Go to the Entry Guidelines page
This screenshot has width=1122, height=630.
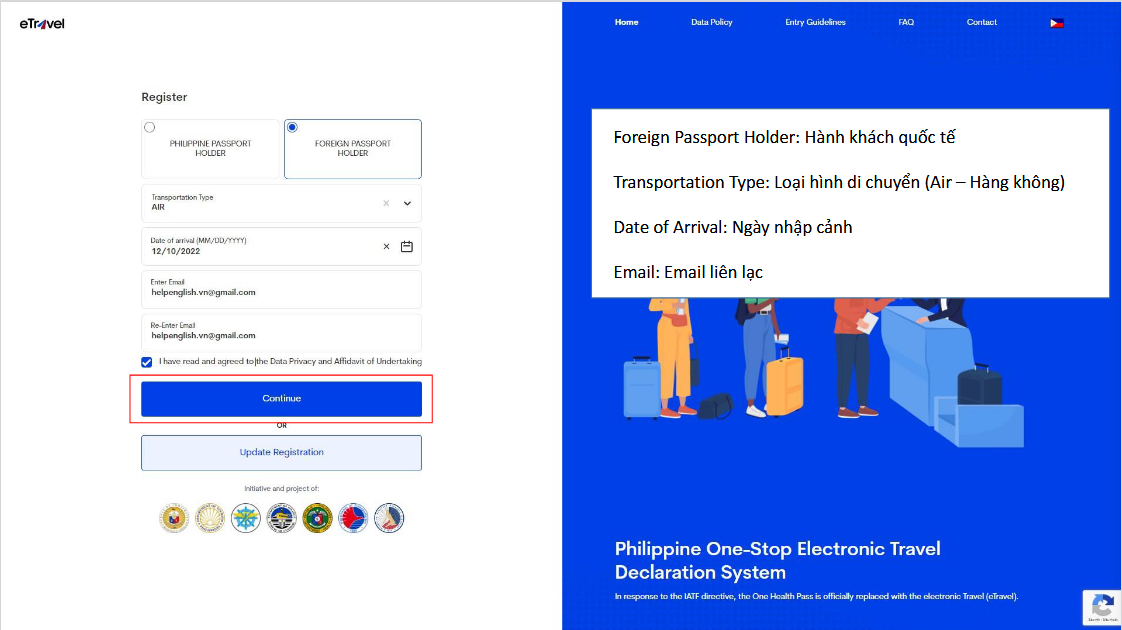[815, 22]
